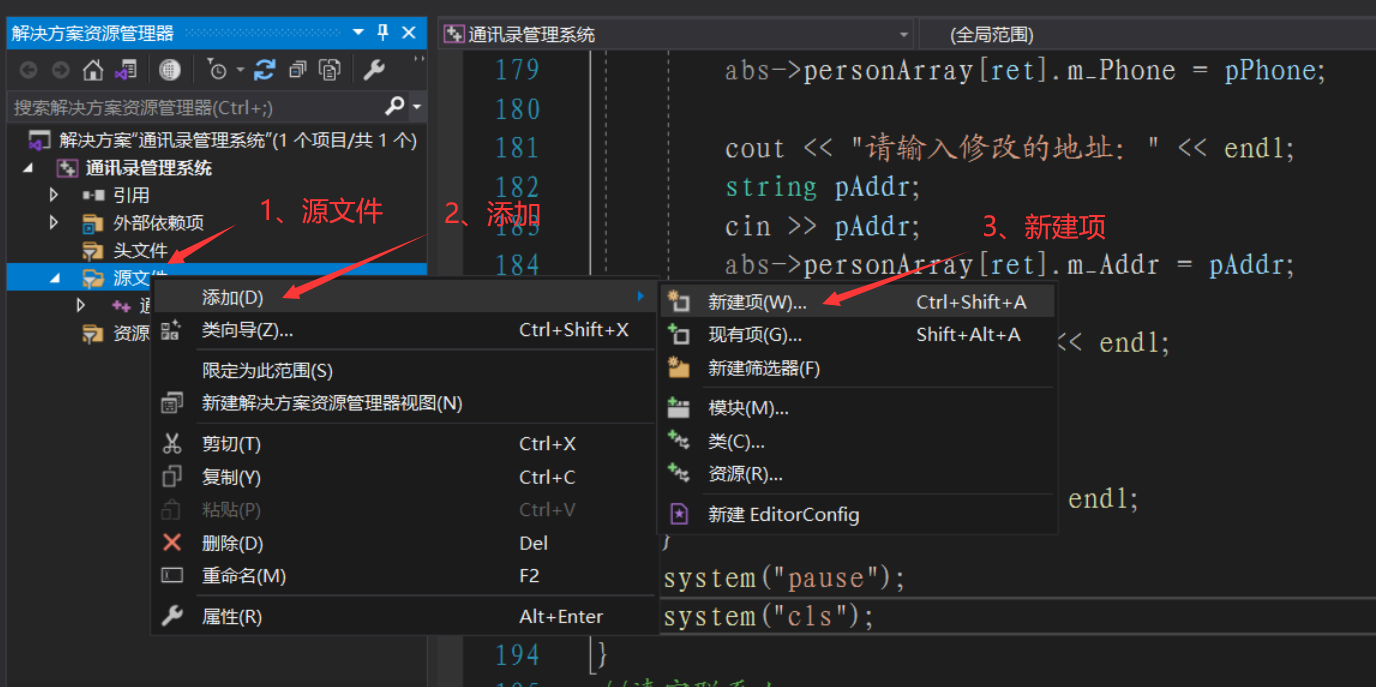Click the 资源 filter folder icon
The width and height of the screenshot is (1376, 687).
point(93,333)
